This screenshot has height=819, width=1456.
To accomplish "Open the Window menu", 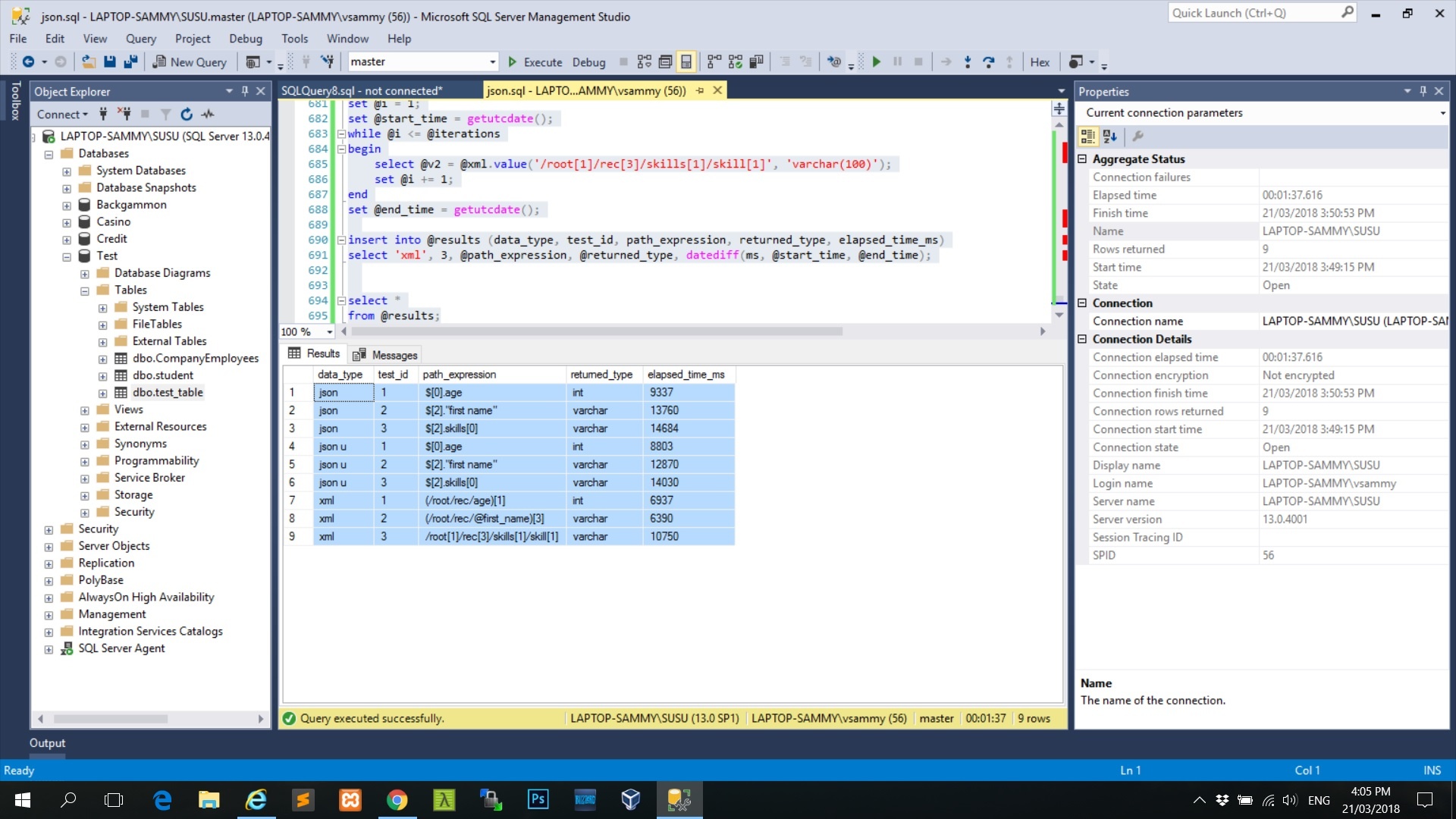I will click(x=347, y=39).
